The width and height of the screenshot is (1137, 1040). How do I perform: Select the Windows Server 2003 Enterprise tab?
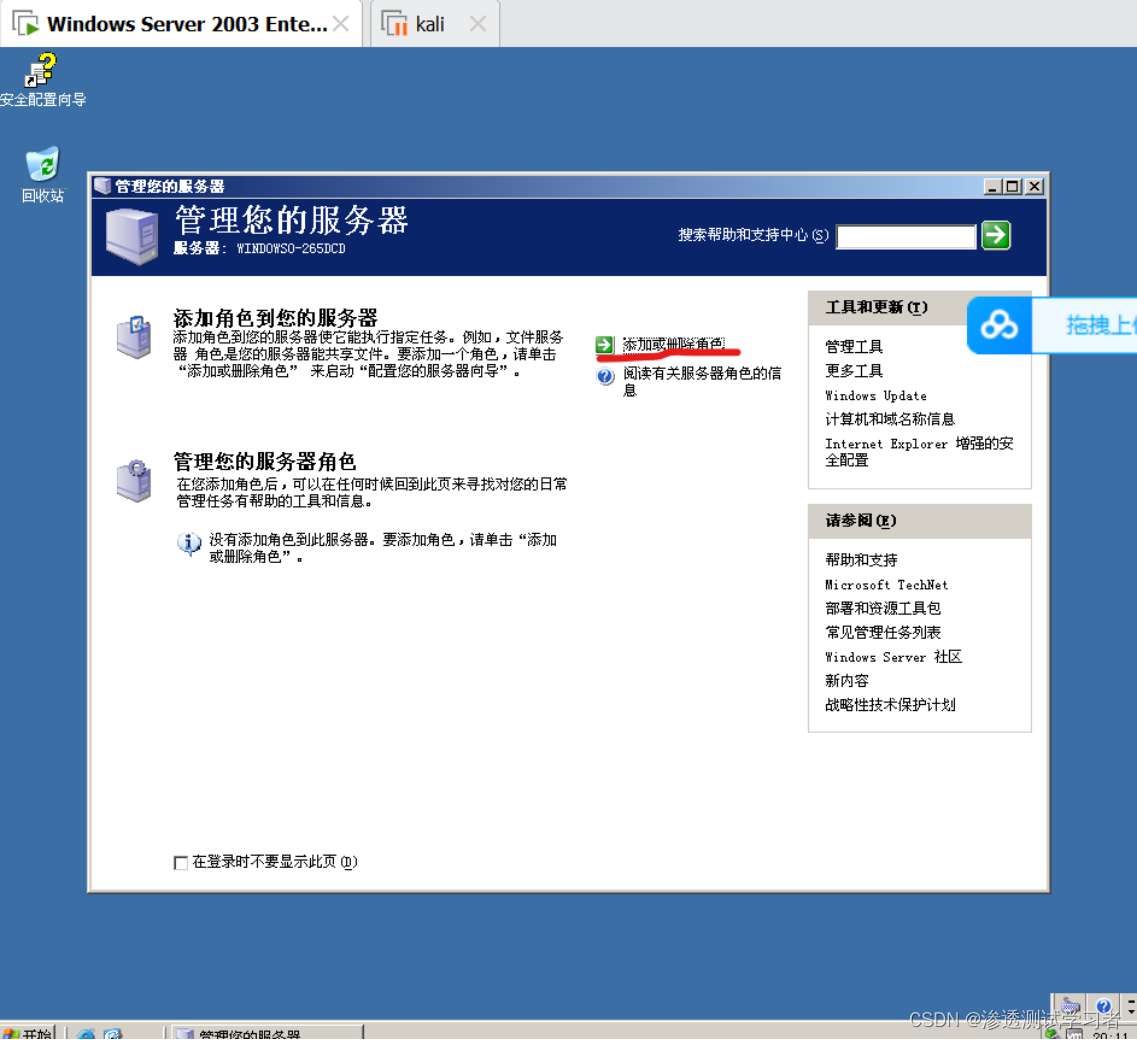click(181, 24)
